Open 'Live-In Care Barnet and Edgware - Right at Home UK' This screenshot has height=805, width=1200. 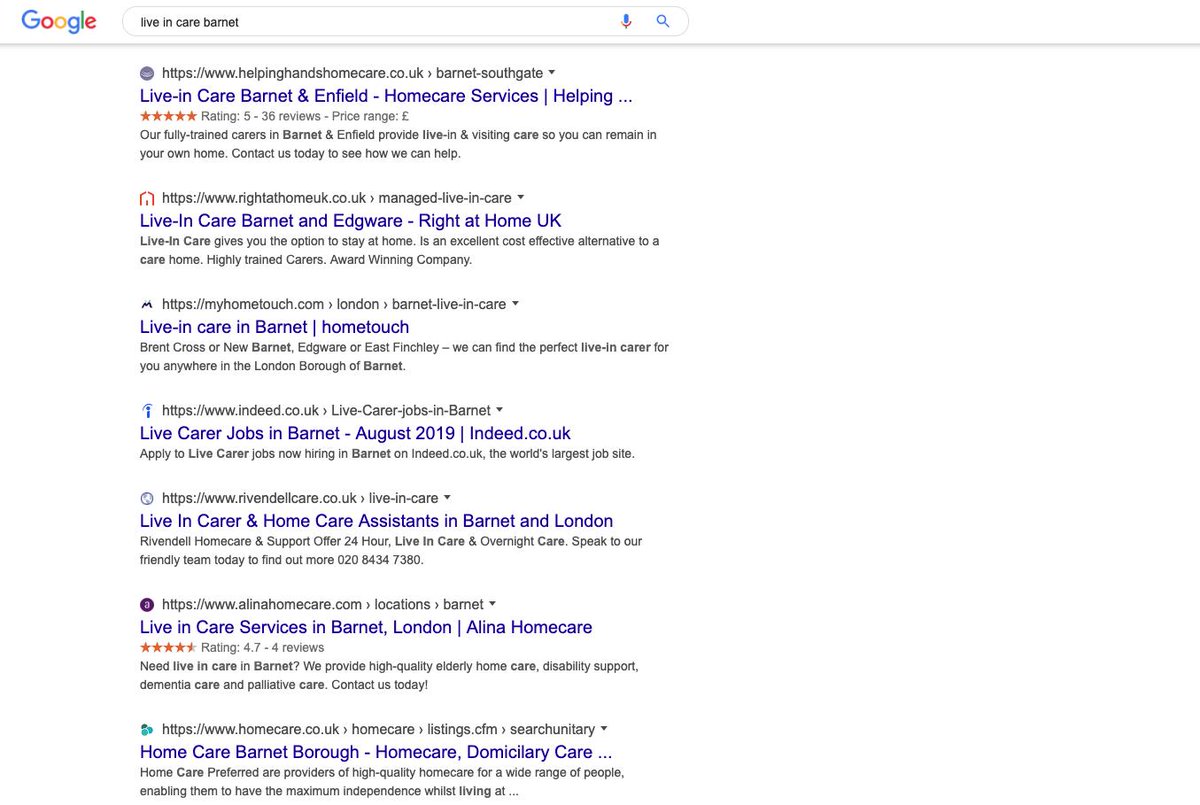(x=351, y=221)
